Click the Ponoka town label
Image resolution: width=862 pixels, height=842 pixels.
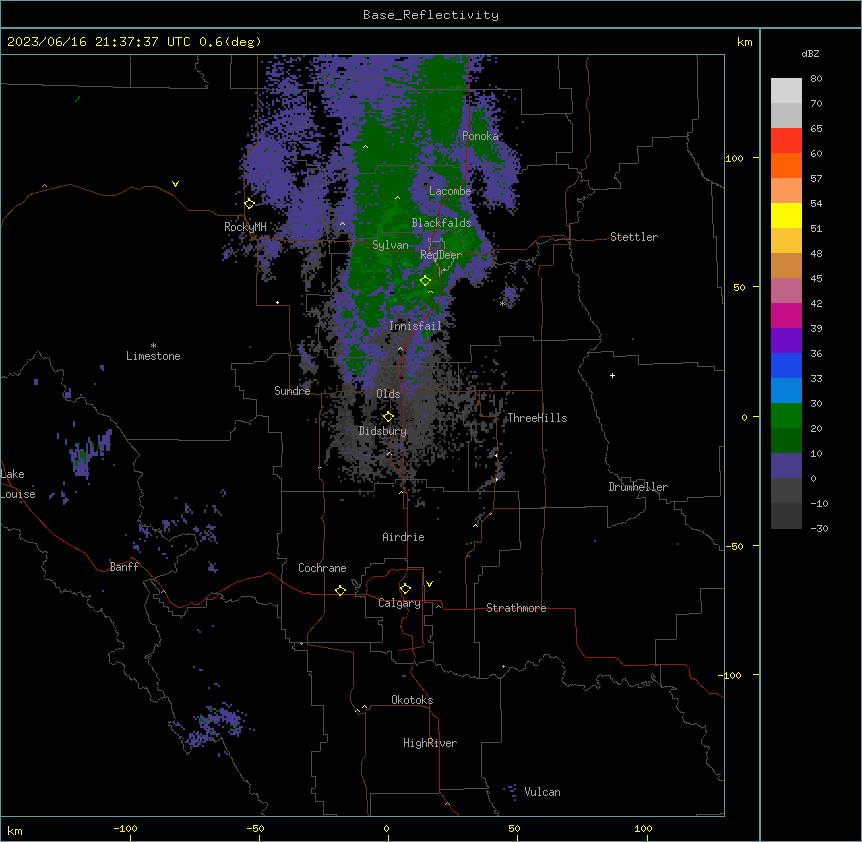pos(480,136)
